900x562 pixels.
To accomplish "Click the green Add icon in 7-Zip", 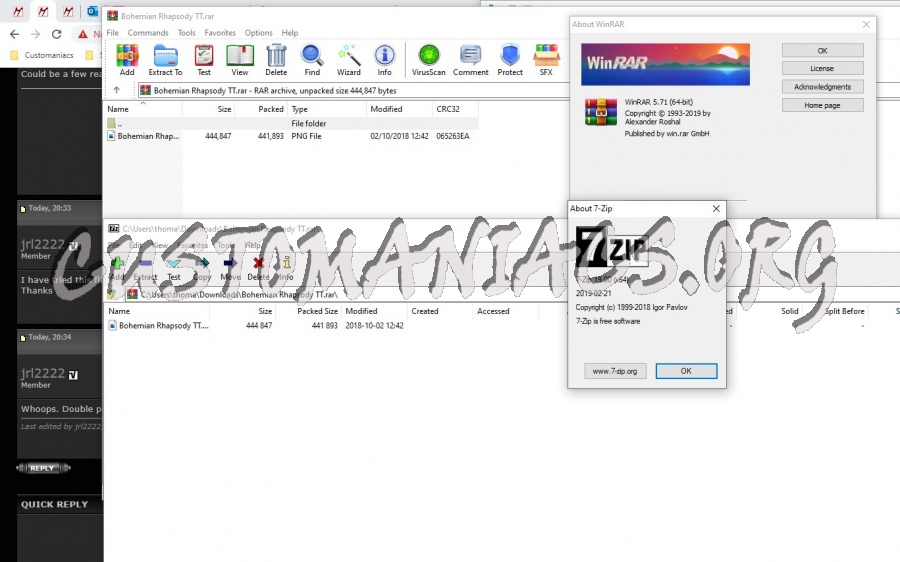I will 117,269.
